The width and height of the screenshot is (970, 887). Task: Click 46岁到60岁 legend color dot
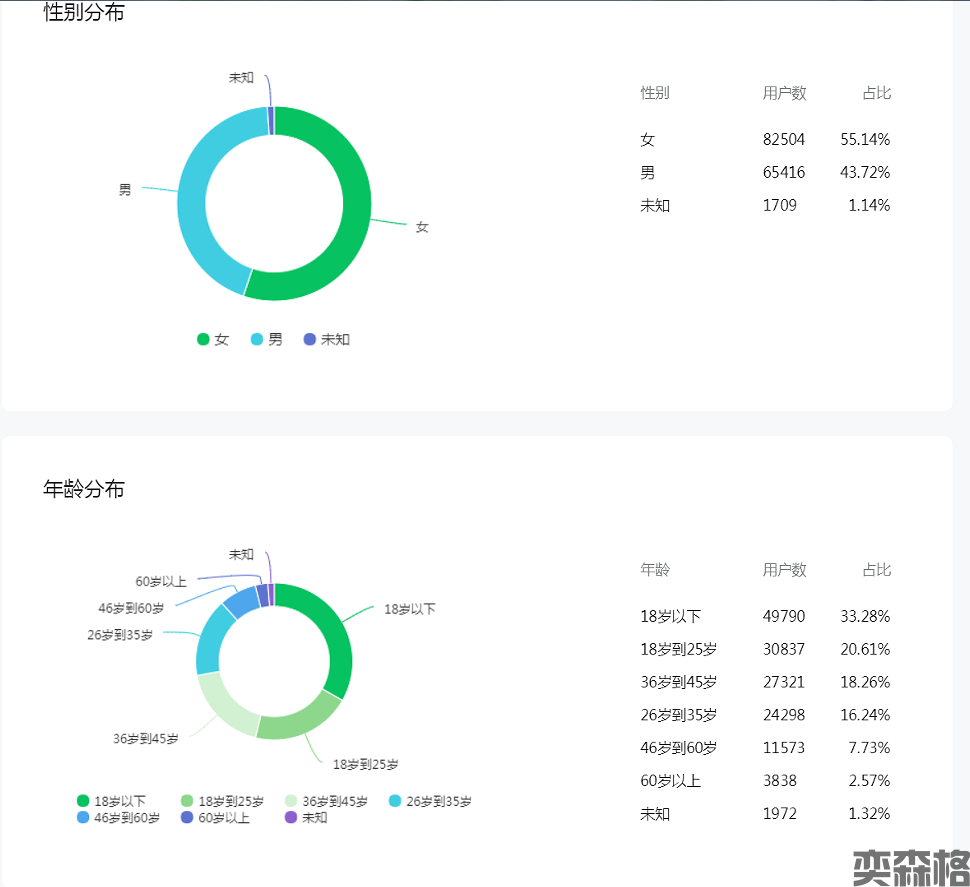(x=83, y=817)
